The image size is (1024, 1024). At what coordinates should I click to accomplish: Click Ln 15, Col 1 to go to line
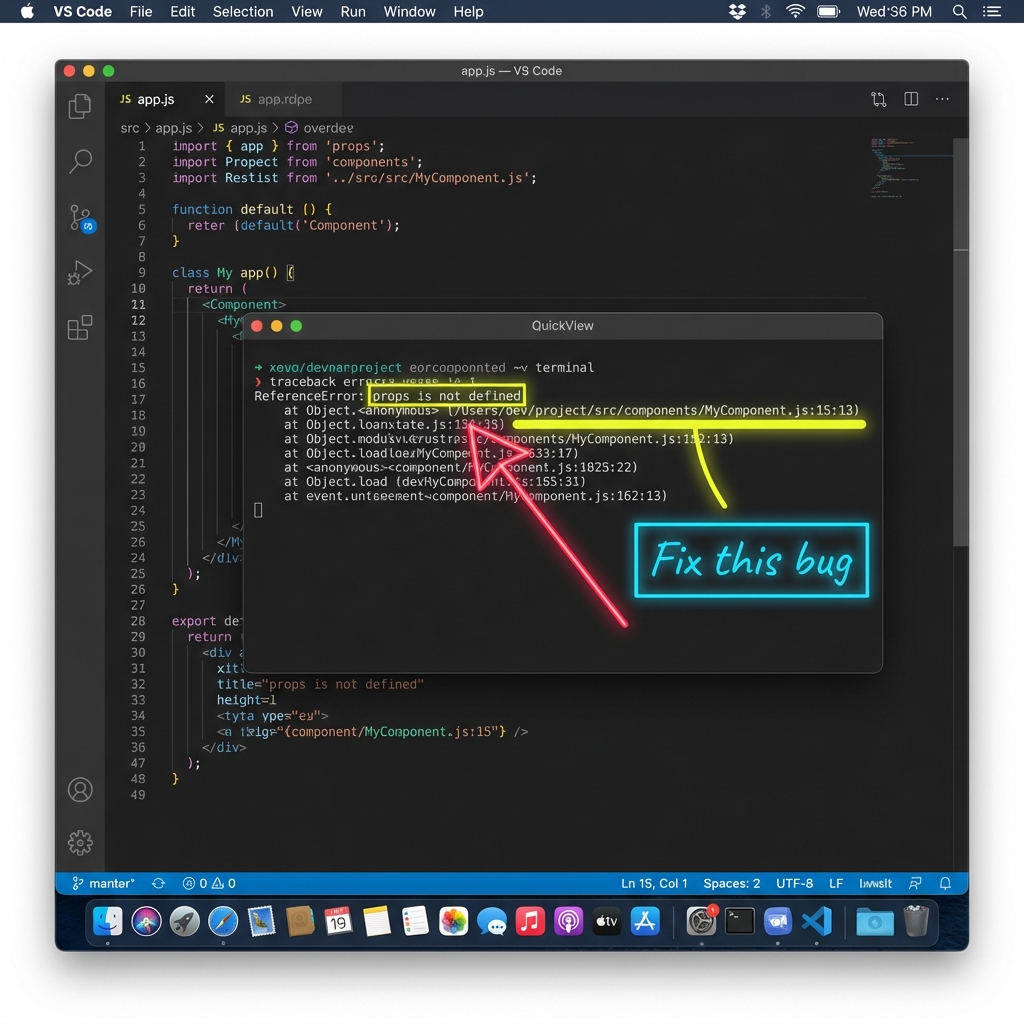[x=654, y=883]
